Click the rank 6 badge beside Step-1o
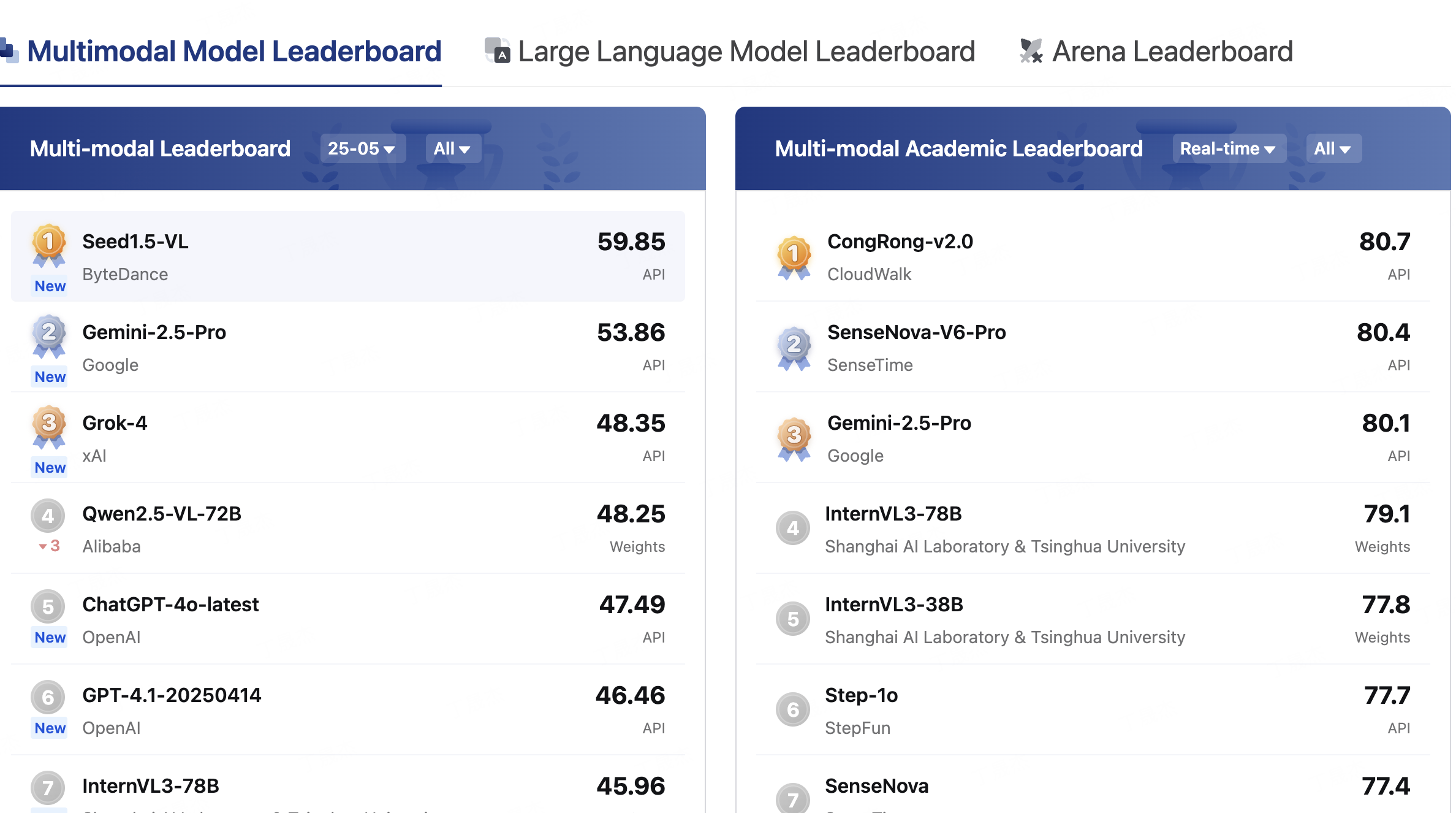The width and height of the screenshot is (1456, 813). 792,710
